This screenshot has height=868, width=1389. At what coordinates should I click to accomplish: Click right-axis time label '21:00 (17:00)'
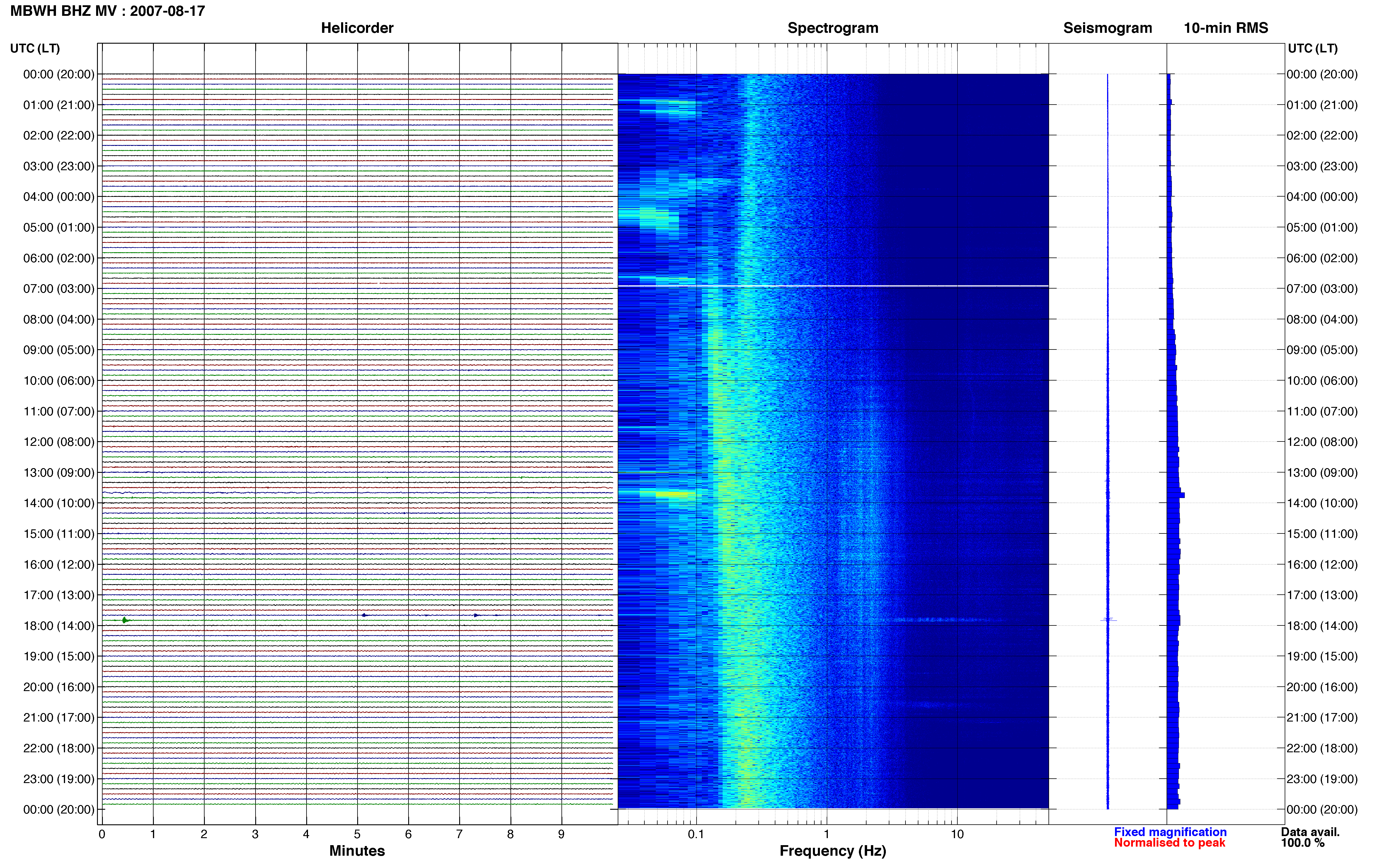pos(1322,718)
